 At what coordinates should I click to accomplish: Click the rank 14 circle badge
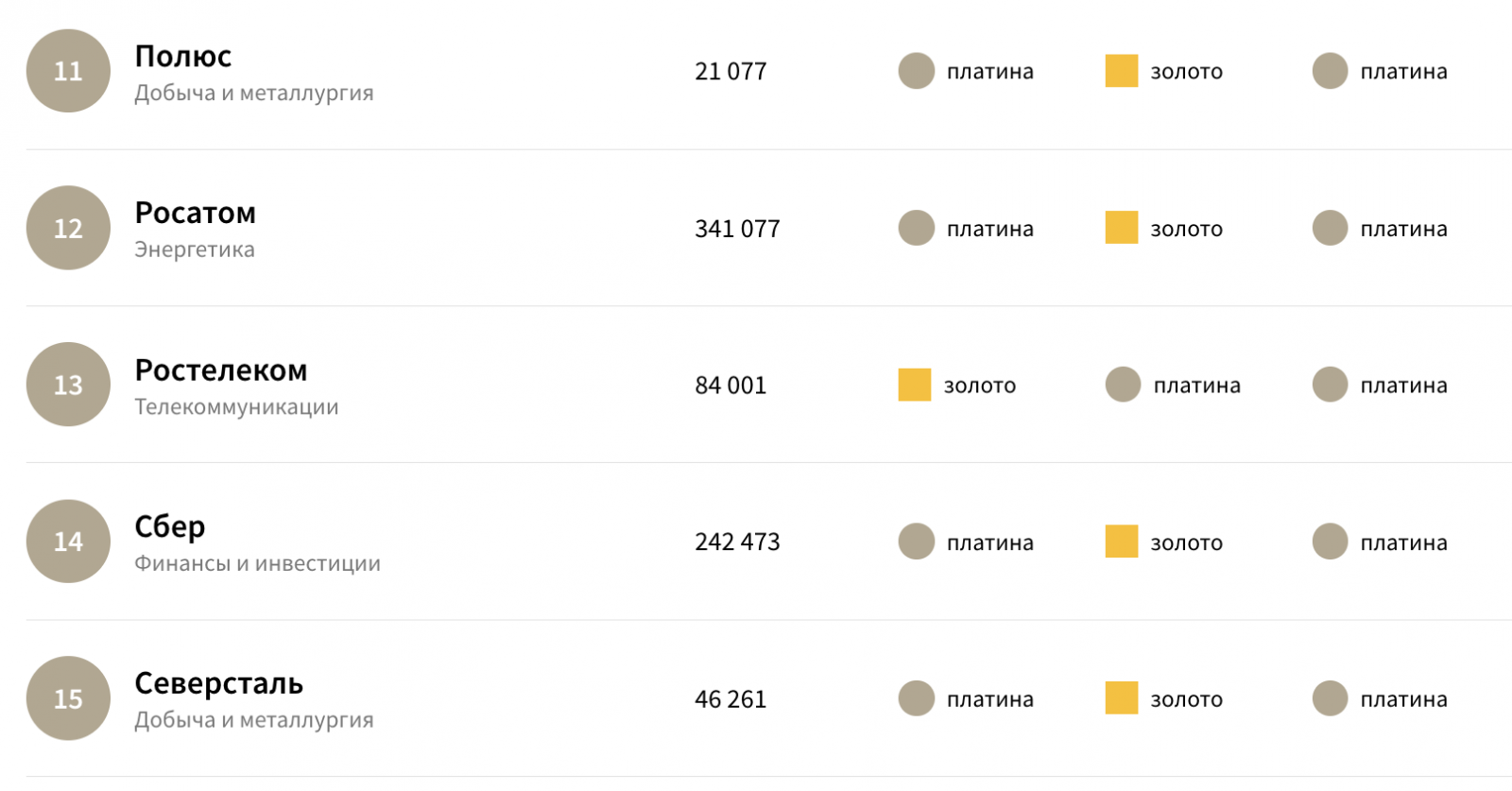68,542
